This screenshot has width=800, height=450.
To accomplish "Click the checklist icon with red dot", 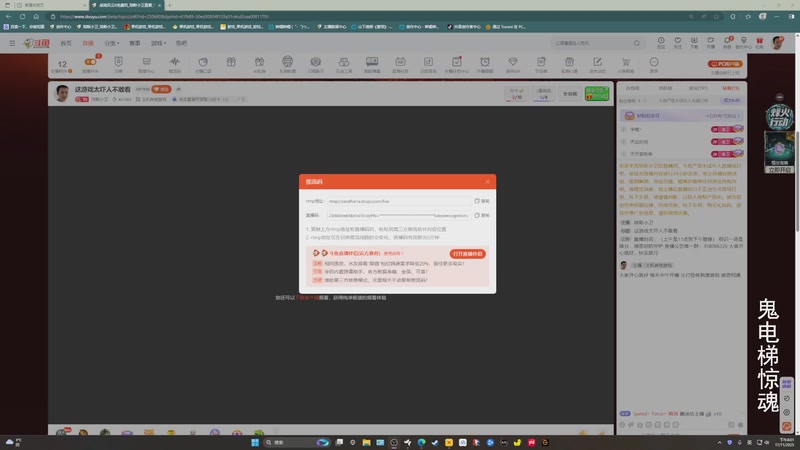I will pyautogui.click(x=457, y=62).
